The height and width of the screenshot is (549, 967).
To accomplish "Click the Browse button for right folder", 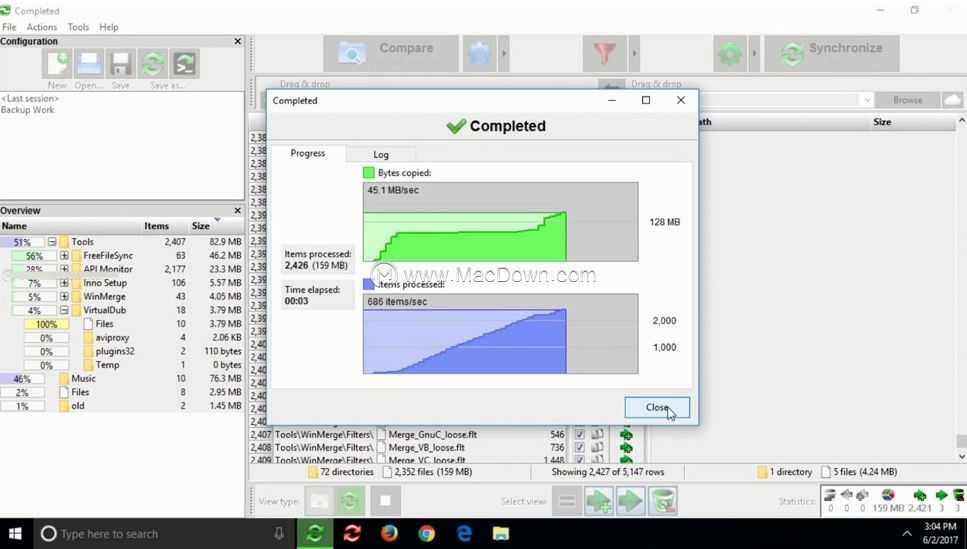I will tap(908, 99).
